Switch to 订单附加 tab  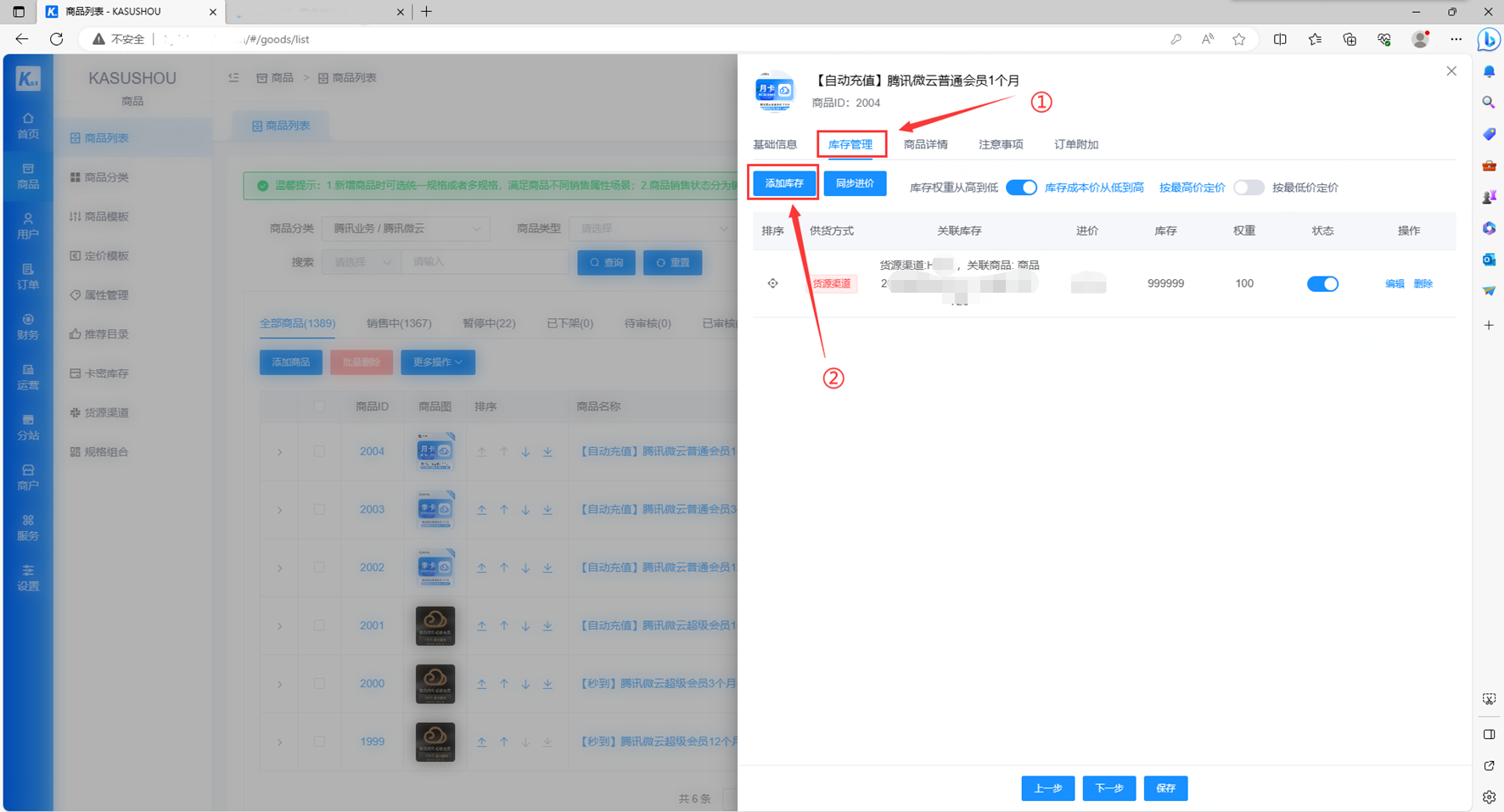[x=1076, y=144]
